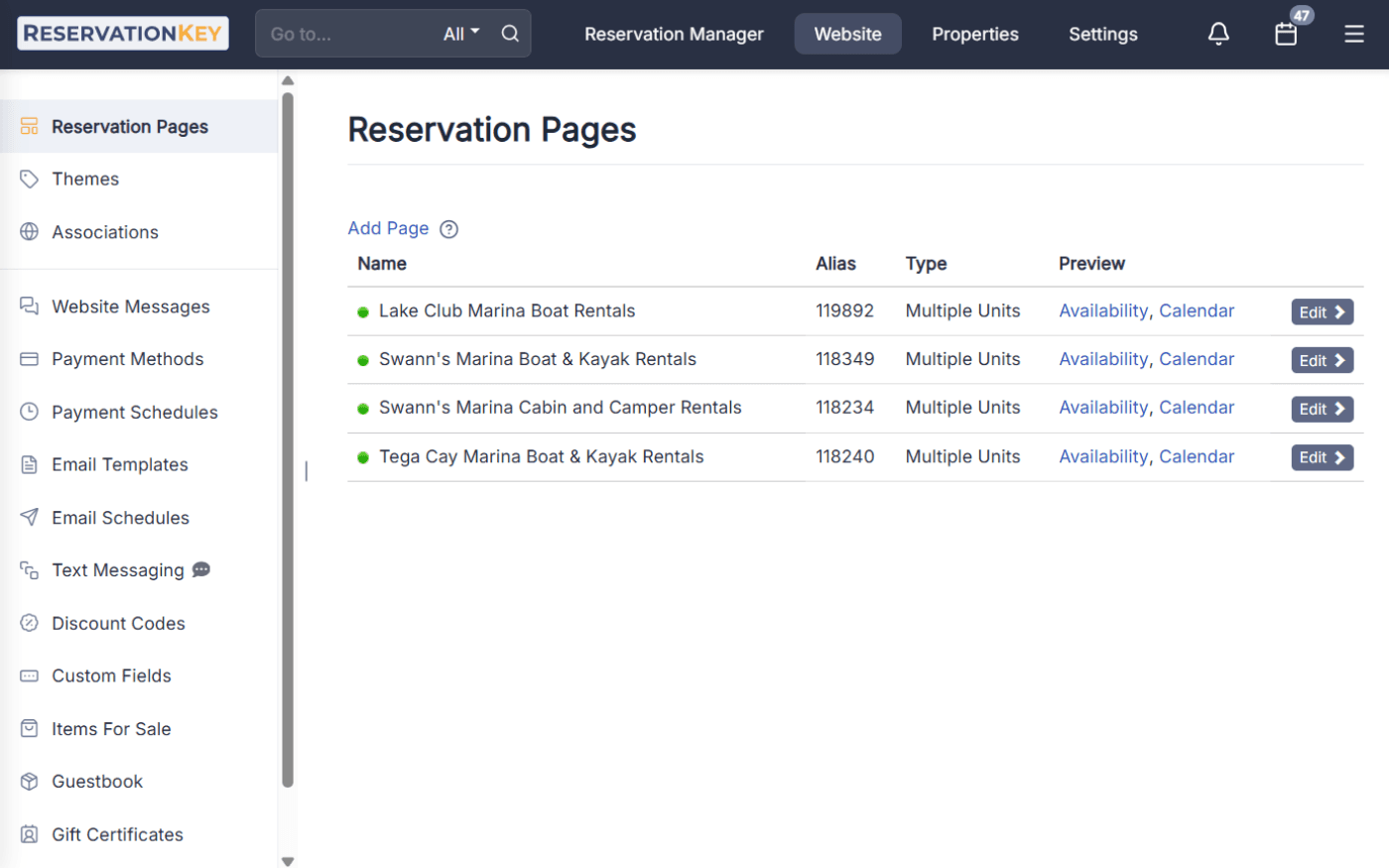Click the sidebar vertical scrollbar thumb
This screenshot has width=1389, height=868.
[x=288, y=439]
